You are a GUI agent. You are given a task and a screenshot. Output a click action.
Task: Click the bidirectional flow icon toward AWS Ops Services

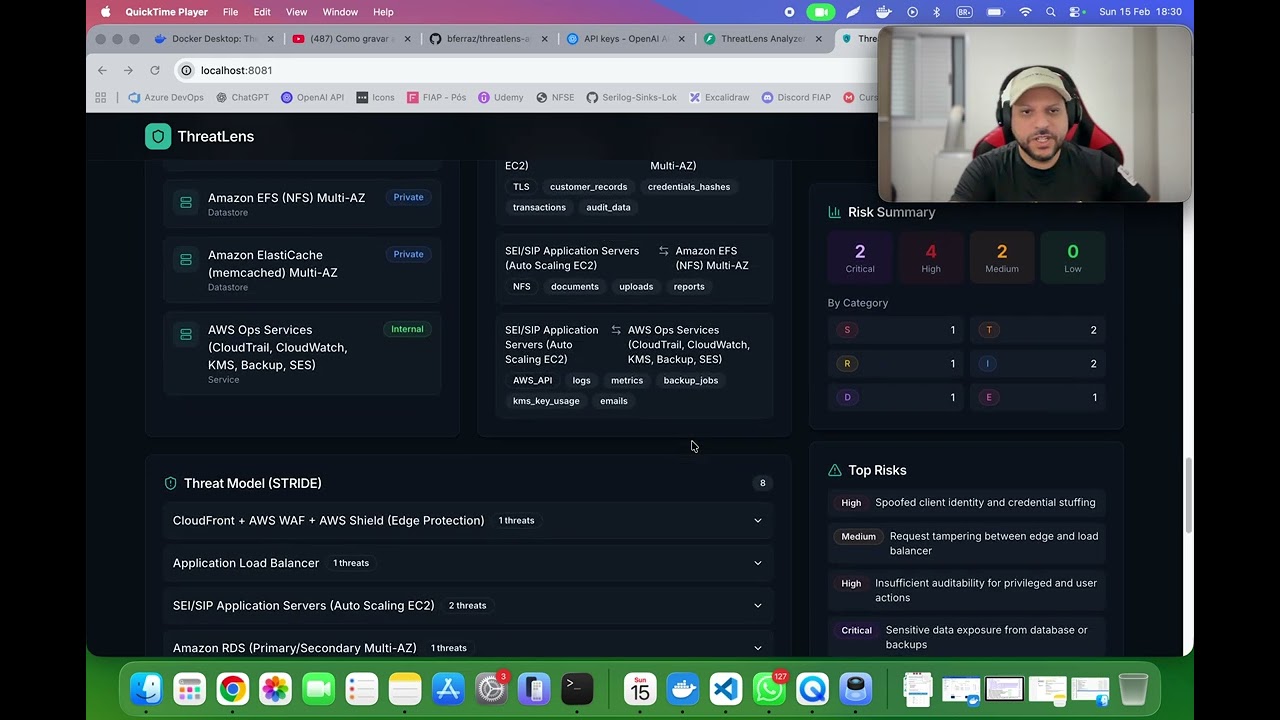[x=616, y=330]
